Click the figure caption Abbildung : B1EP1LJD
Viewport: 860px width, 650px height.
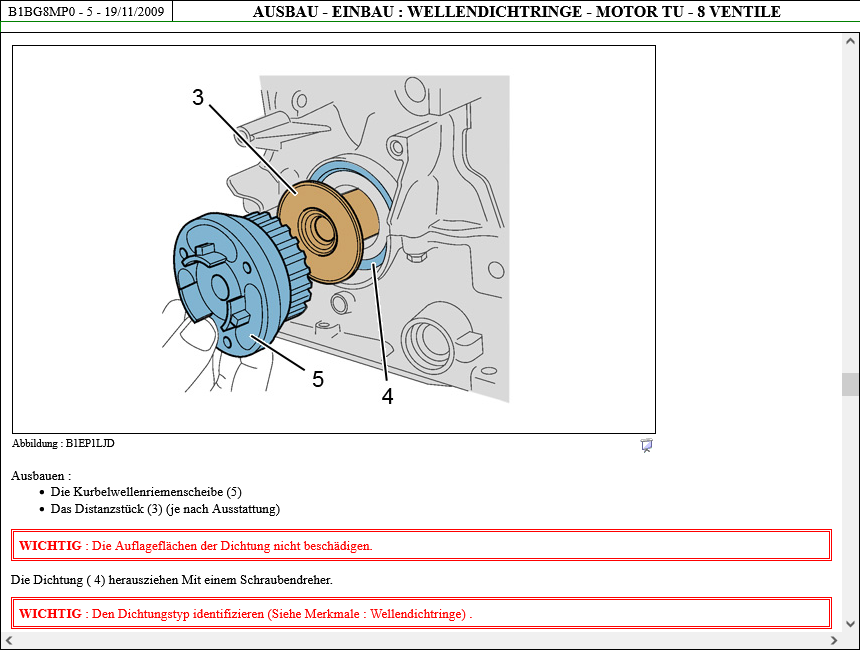click(x=63, y=443)
